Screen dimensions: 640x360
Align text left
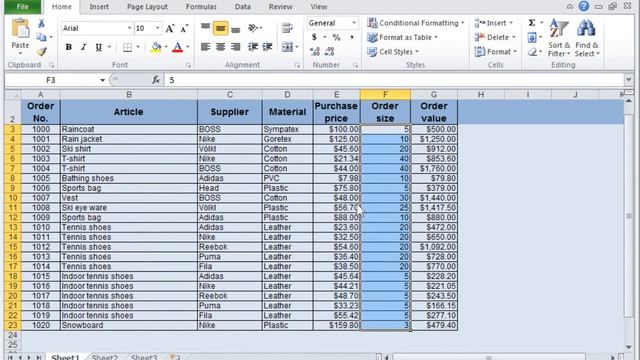click(205, 47)
